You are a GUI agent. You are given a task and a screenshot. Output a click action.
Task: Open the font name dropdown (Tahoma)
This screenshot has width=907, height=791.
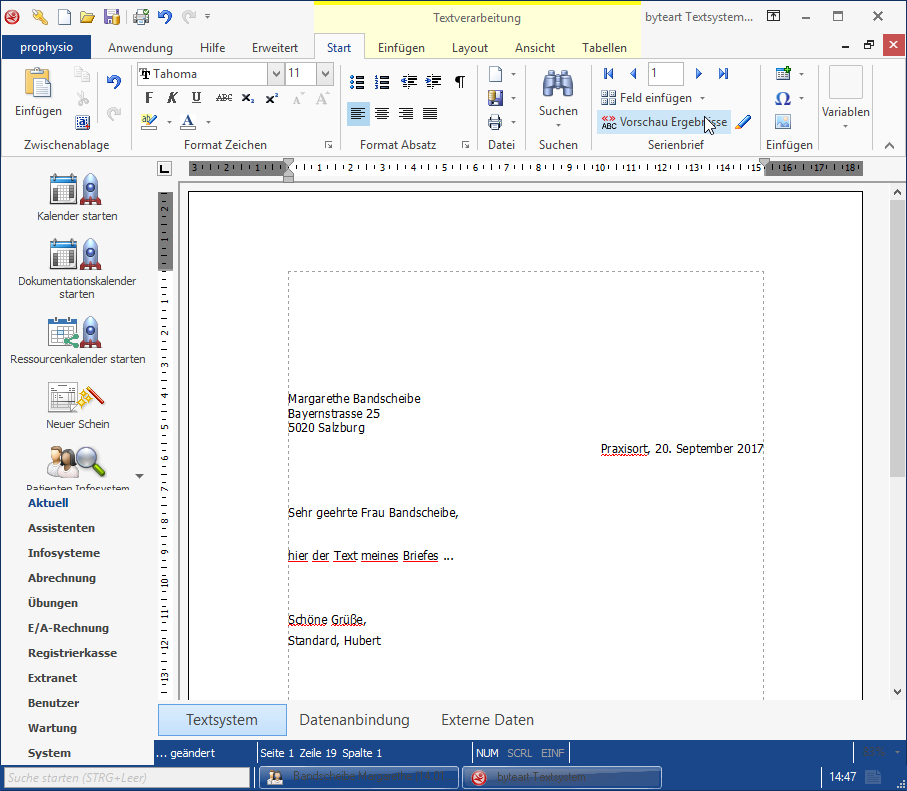(275, 74)
